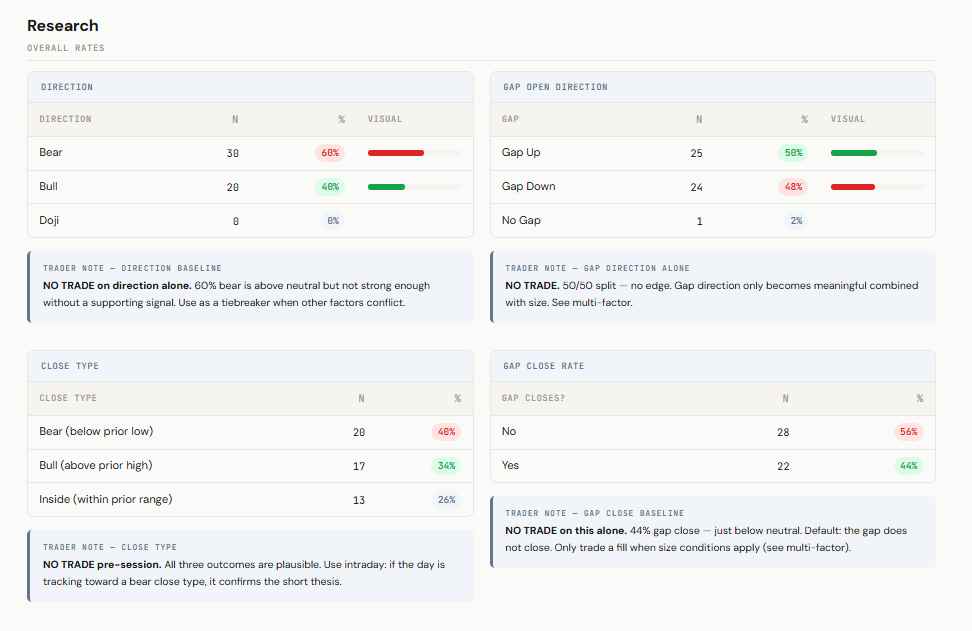Sort by the Direction column header
Screen dimensions: 972x631
point(65,119)
